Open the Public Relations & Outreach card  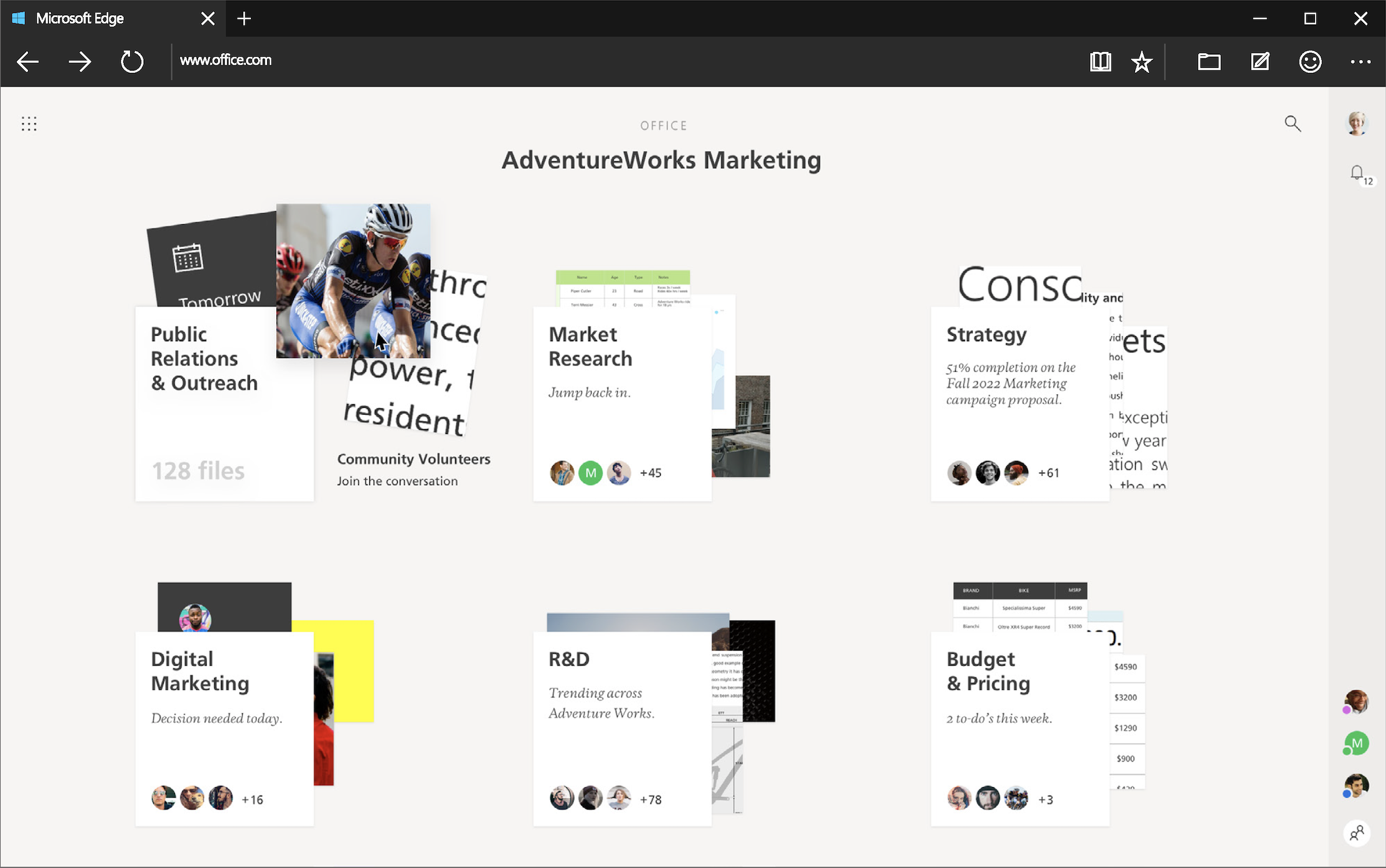pos(224,404)
